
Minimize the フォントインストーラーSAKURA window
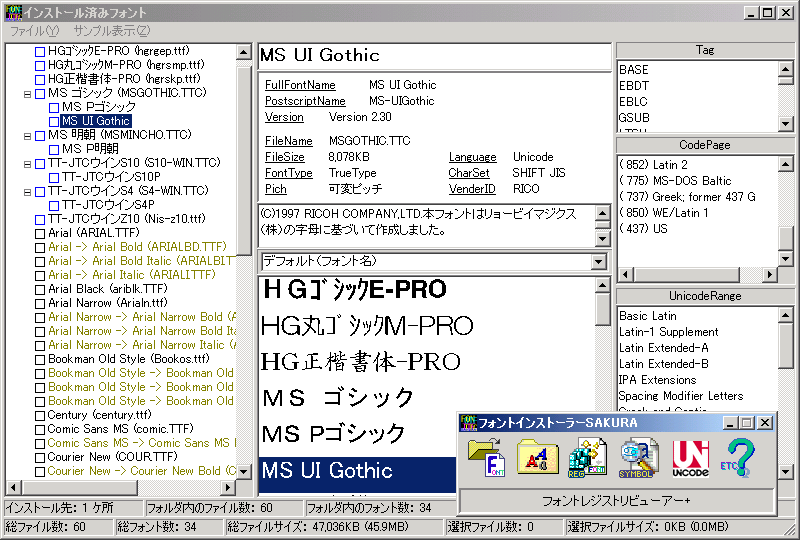(730, 423)
